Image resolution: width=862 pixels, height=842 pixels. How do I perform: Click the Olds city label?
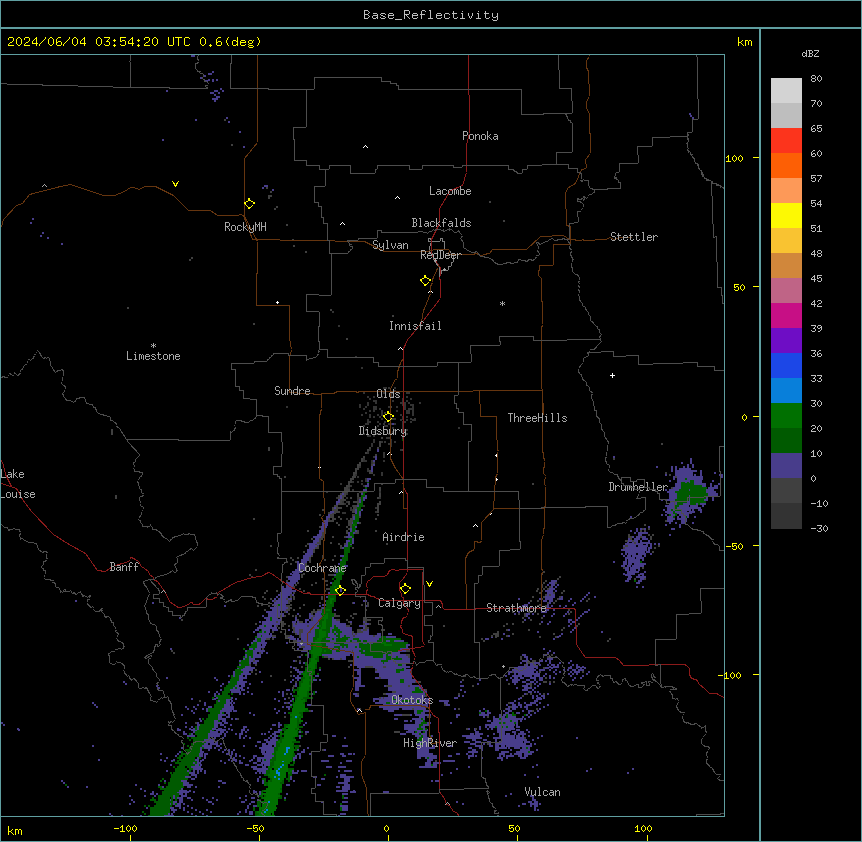tap(388, 394)
